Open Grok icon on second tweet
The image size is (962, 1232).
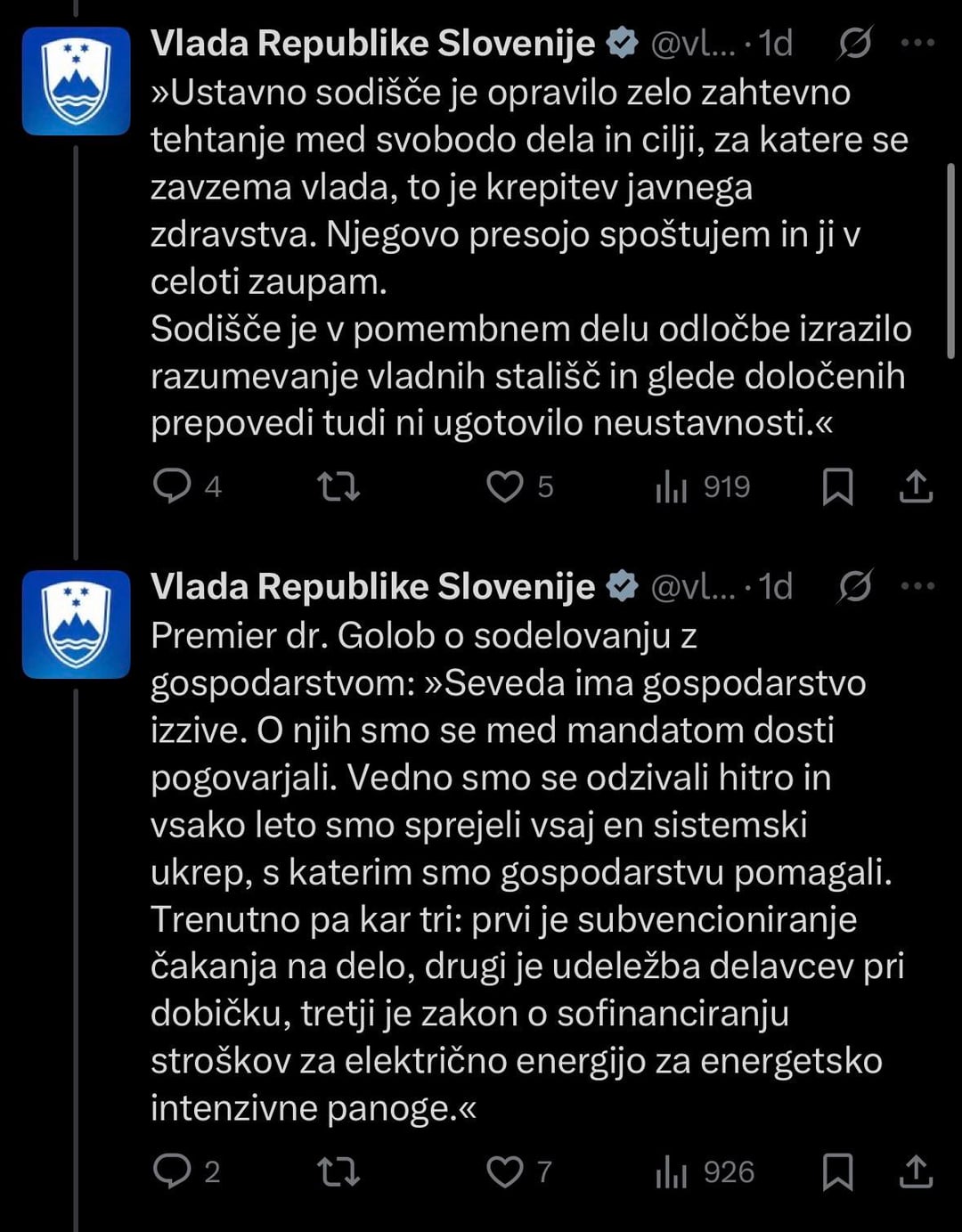coord(855,586)
